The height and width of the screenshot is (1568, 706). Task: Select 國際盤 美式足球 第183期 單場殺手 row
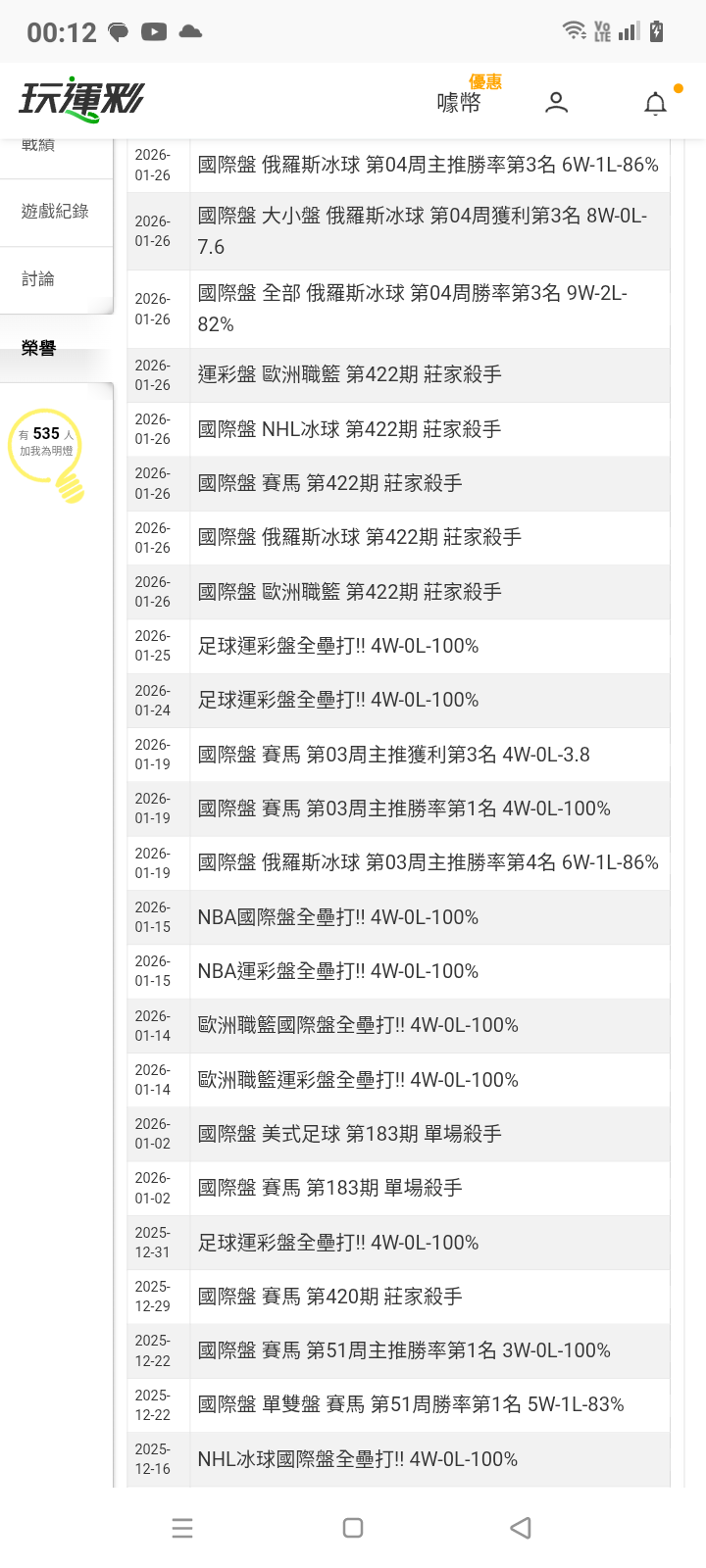[349, 1134]
